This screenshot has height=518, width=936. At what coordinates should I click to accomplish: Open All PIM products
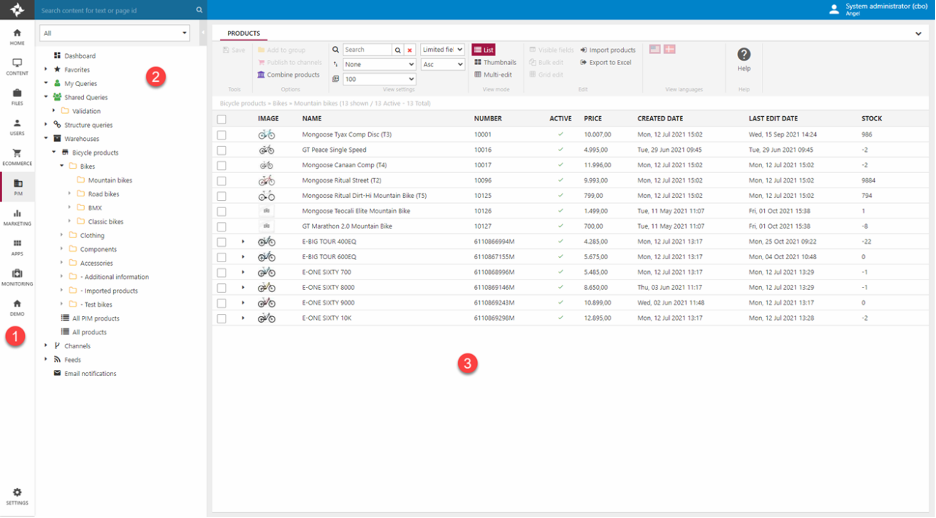(96, 319)
